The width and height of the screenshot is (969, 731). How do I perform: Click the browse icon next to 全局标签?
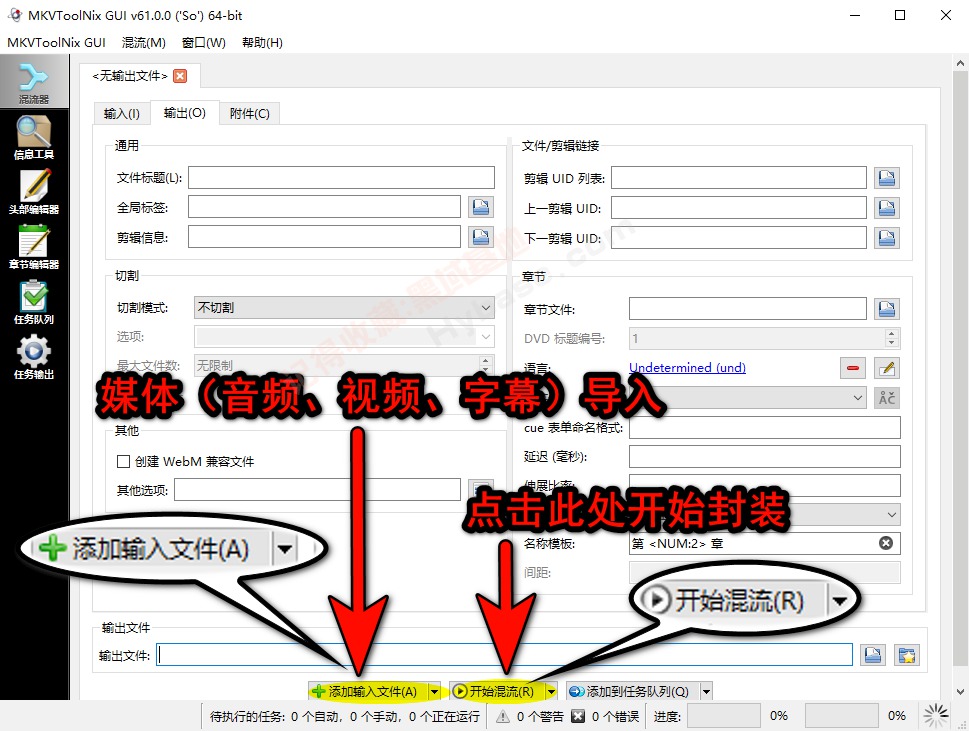click(481, 207)
